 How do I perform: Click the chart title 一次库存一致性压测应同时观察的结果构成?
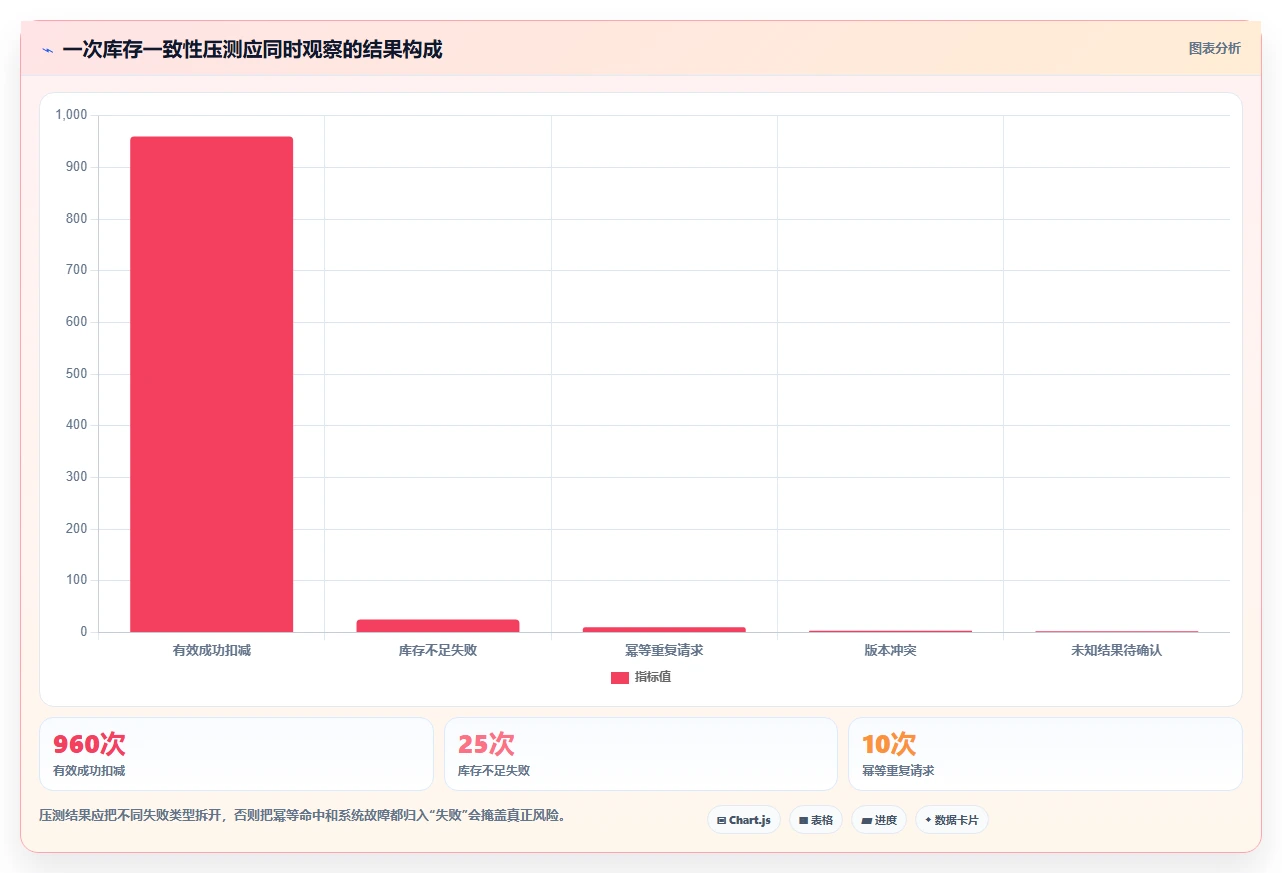pyautogui.click(x=252, y=49)
